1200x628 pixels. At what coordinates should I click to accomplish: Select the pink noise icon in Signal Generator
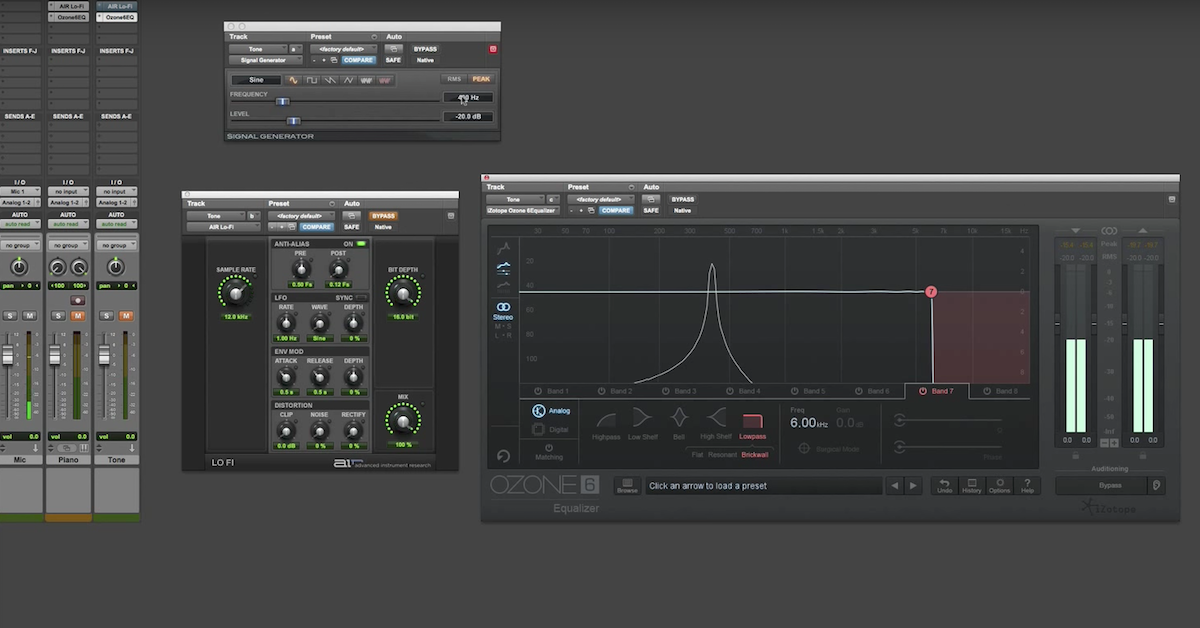click(385, 80)
